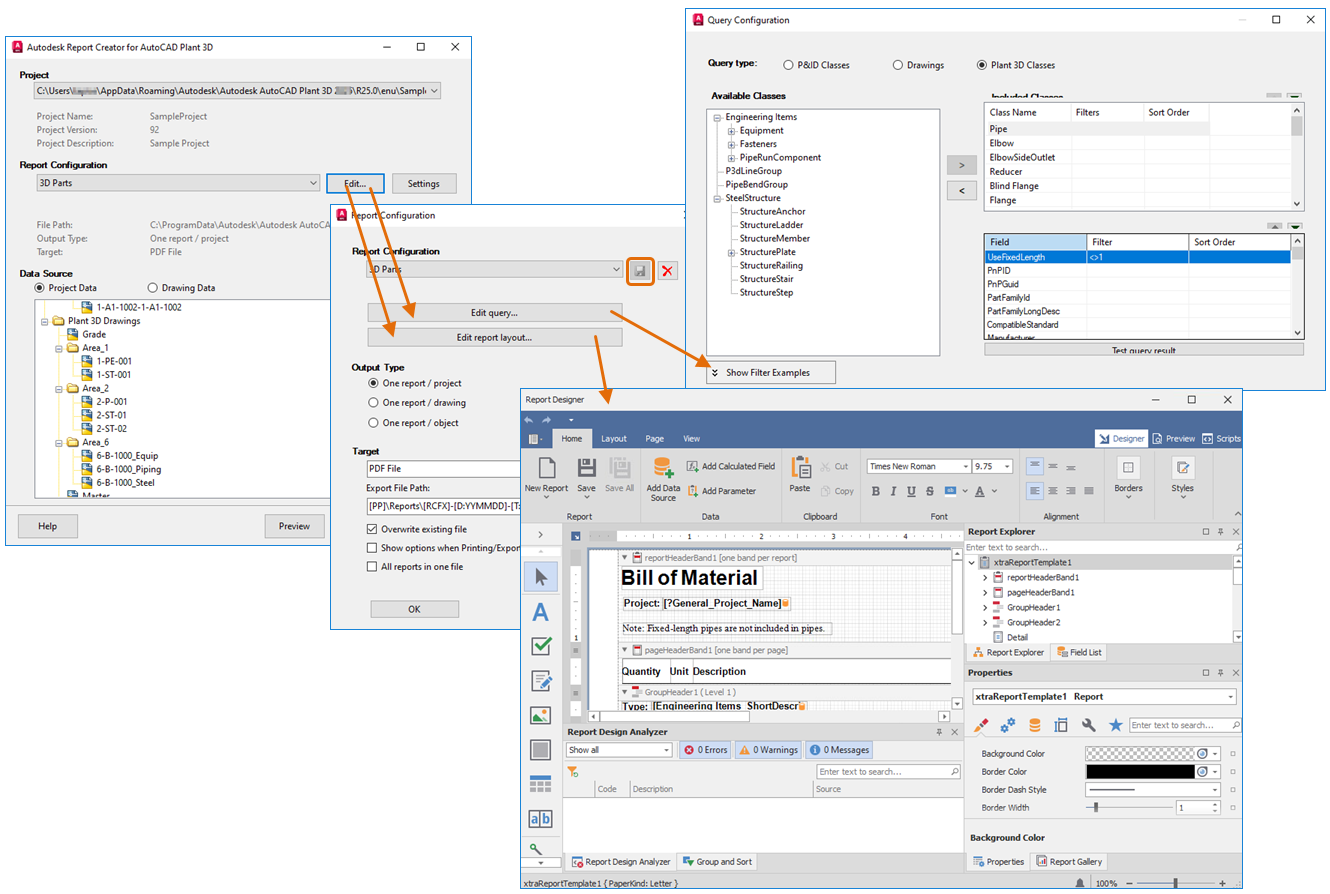1330x894 pixels.
Task: Open the Report Gallery tab
Action: tap(1068, 861)
